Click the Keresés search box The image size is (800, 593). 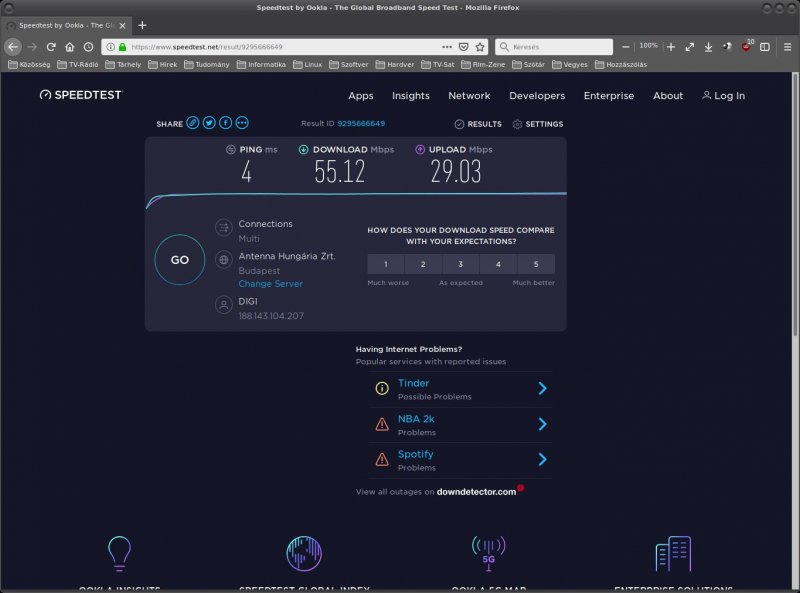coord(554,47)
